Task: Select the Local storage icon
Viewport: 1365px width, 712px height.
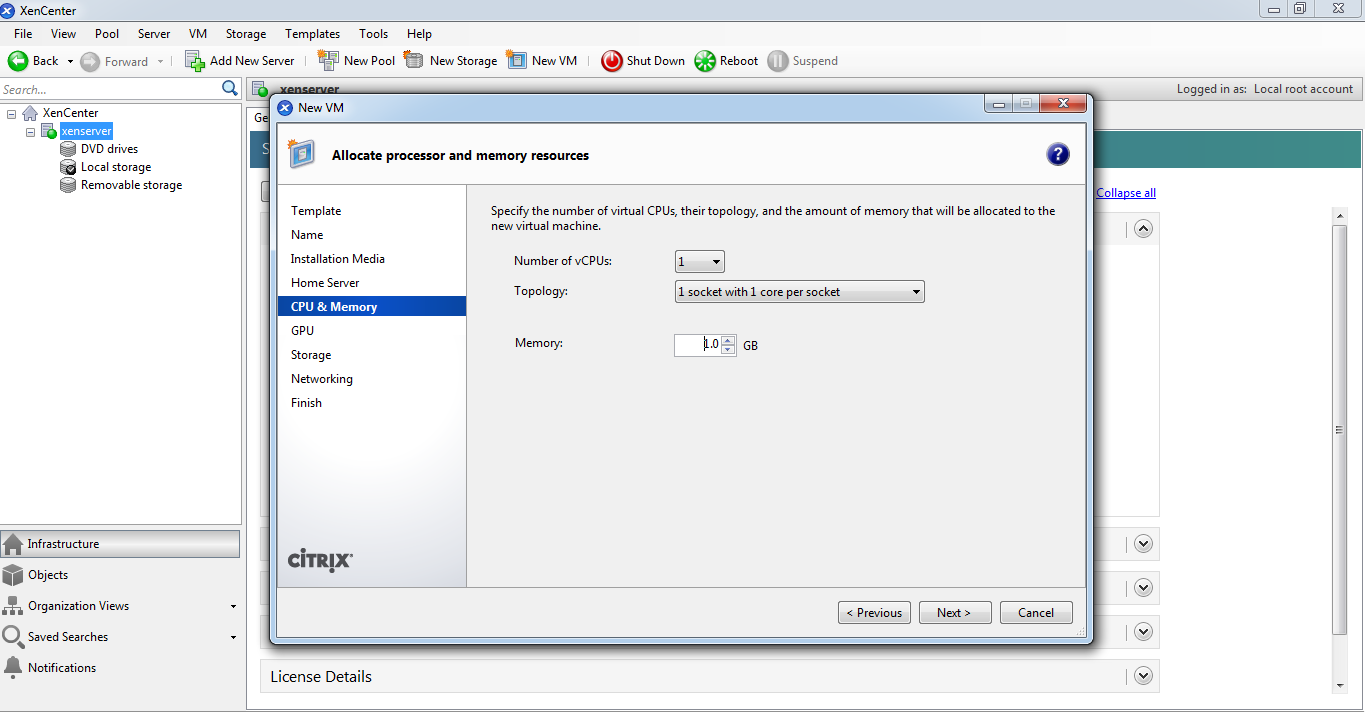Action: coord(68,167)
